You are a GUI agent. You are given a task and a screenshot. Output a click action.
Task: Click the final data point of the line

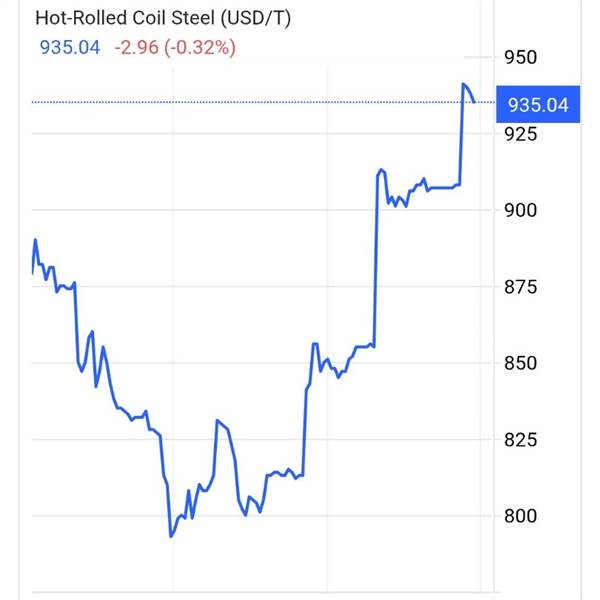474,101
